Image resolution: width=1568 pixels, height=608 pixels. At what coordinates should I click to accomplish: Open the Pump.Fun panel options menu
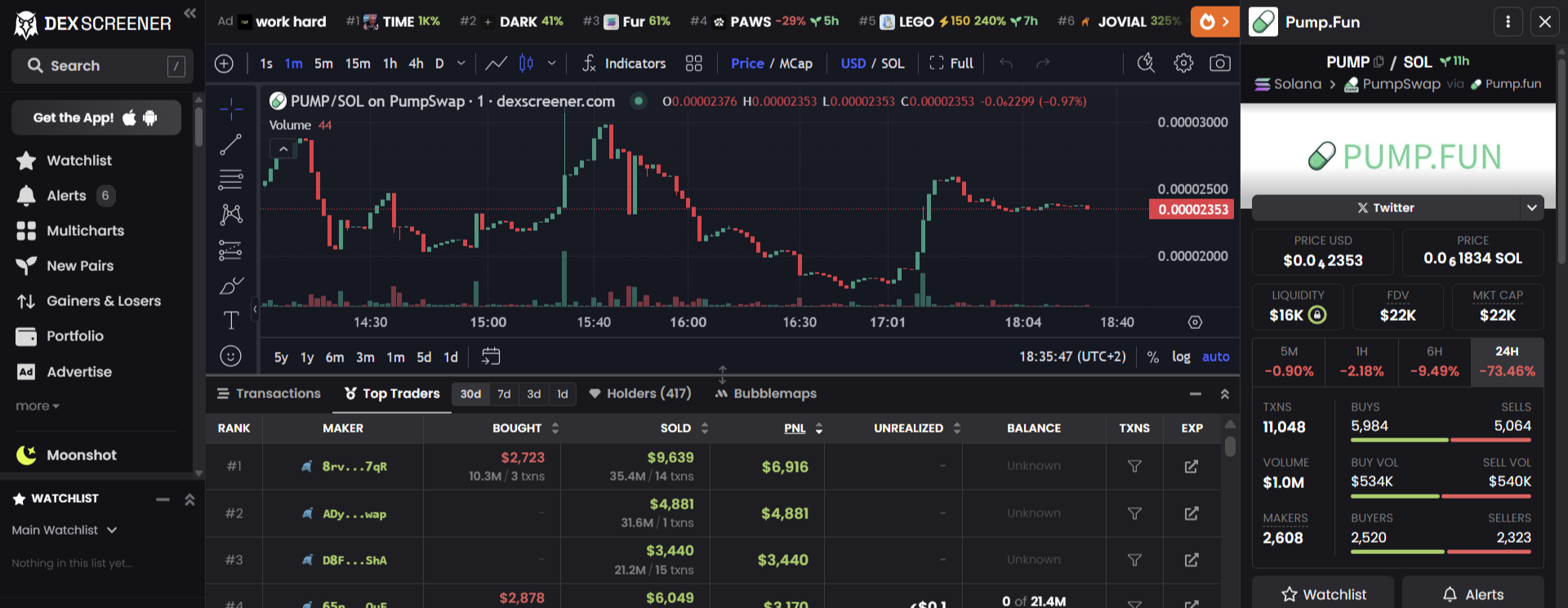click(1508, 22)
